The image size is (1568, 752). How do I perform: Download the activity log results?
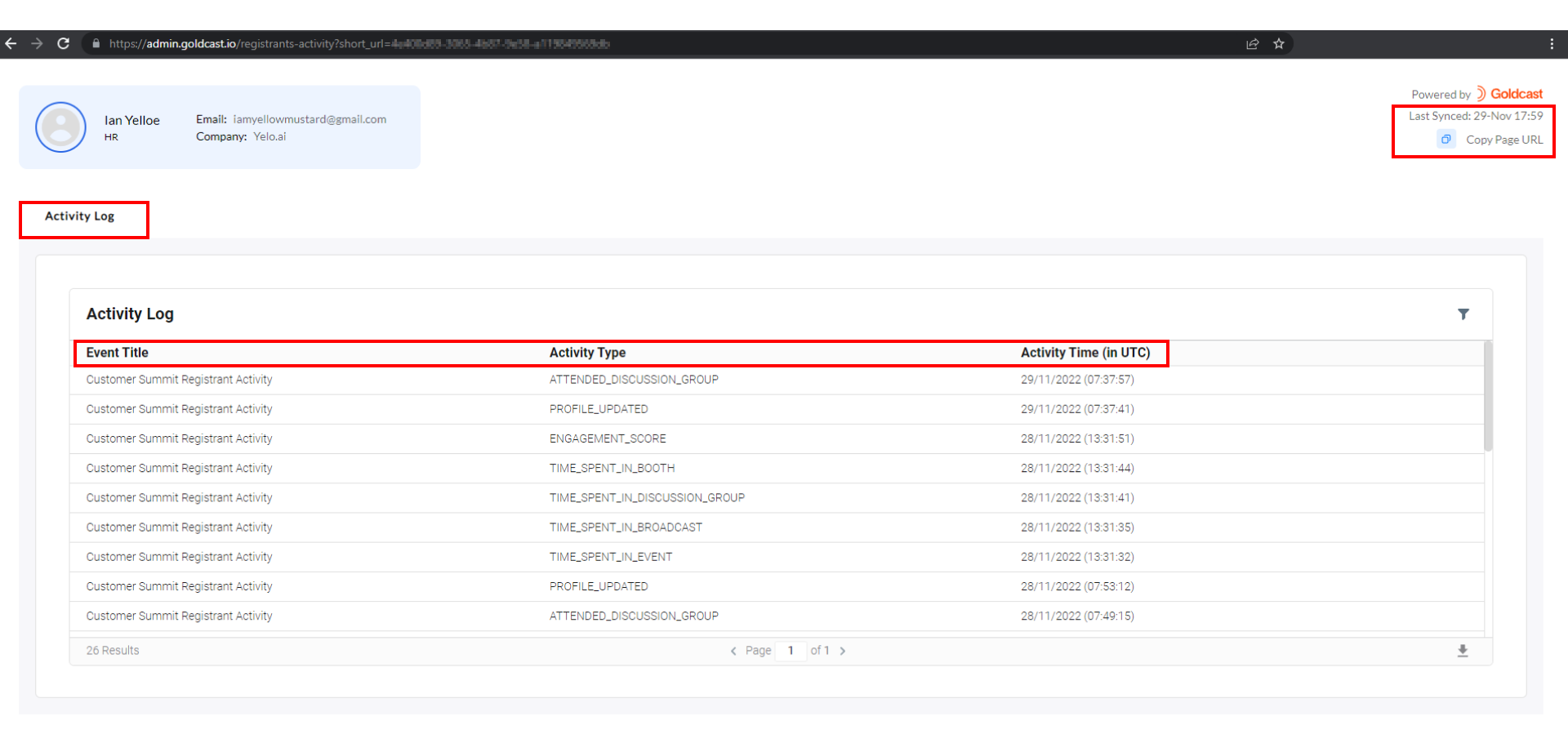1463,651
